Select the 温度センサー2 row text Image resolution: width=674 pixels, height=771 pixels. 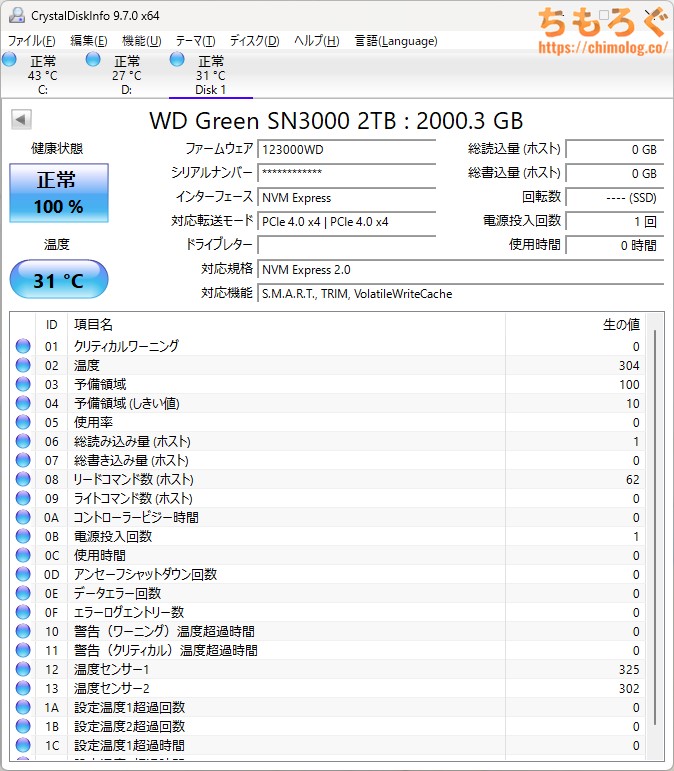(x=112, y=688)
